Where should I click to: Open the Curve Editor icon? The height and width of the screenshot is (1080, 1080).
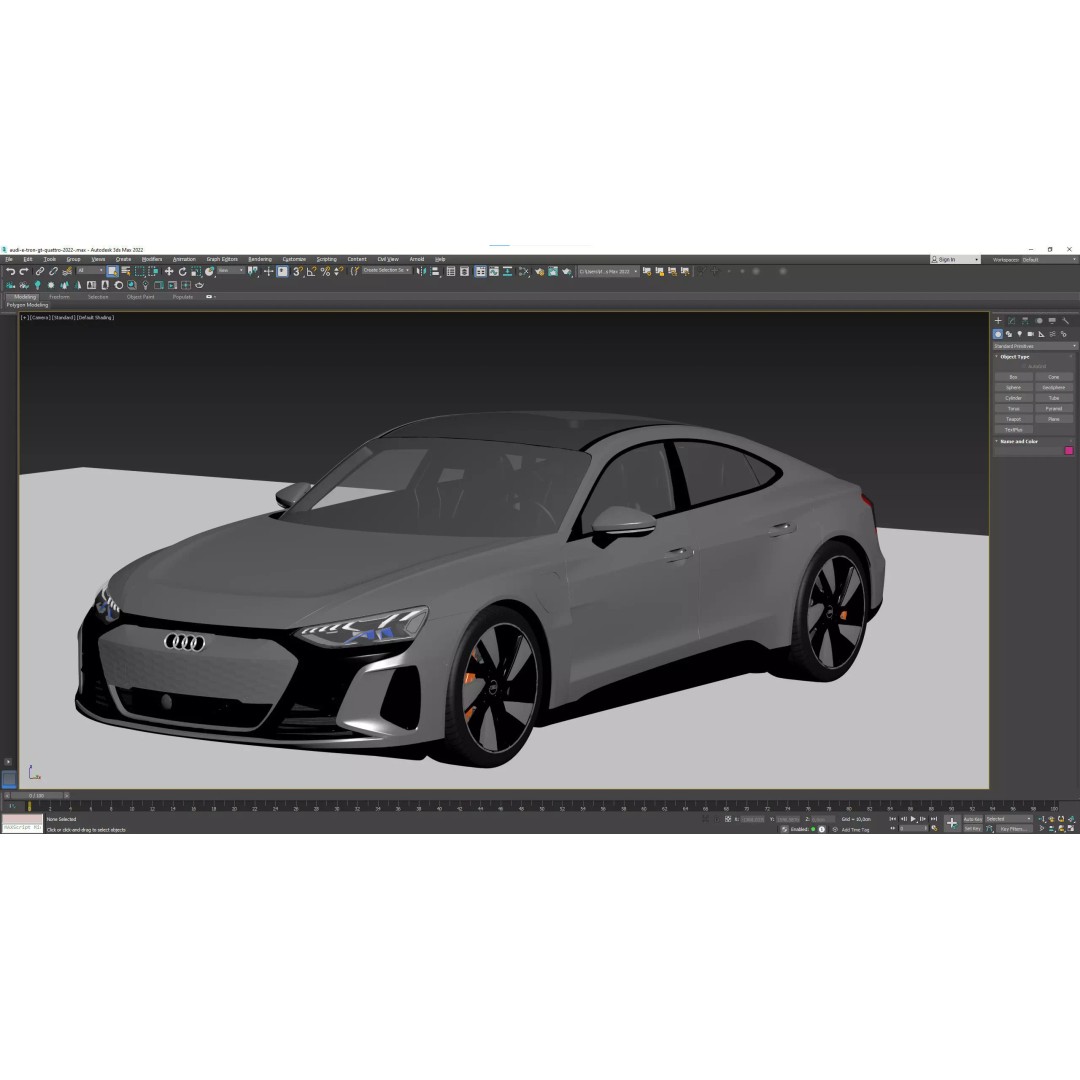tap(494, 271)
